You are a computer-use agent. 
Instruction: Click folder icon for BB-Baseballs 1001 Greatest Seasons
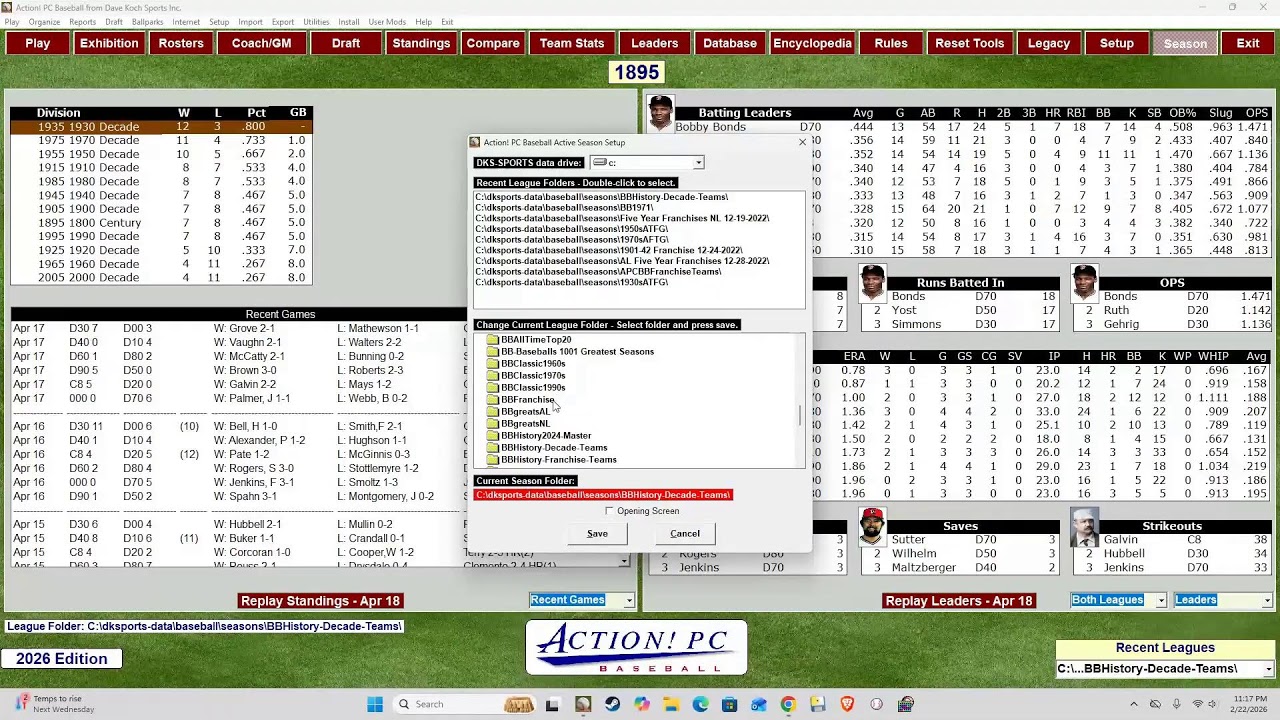point(492,352)
